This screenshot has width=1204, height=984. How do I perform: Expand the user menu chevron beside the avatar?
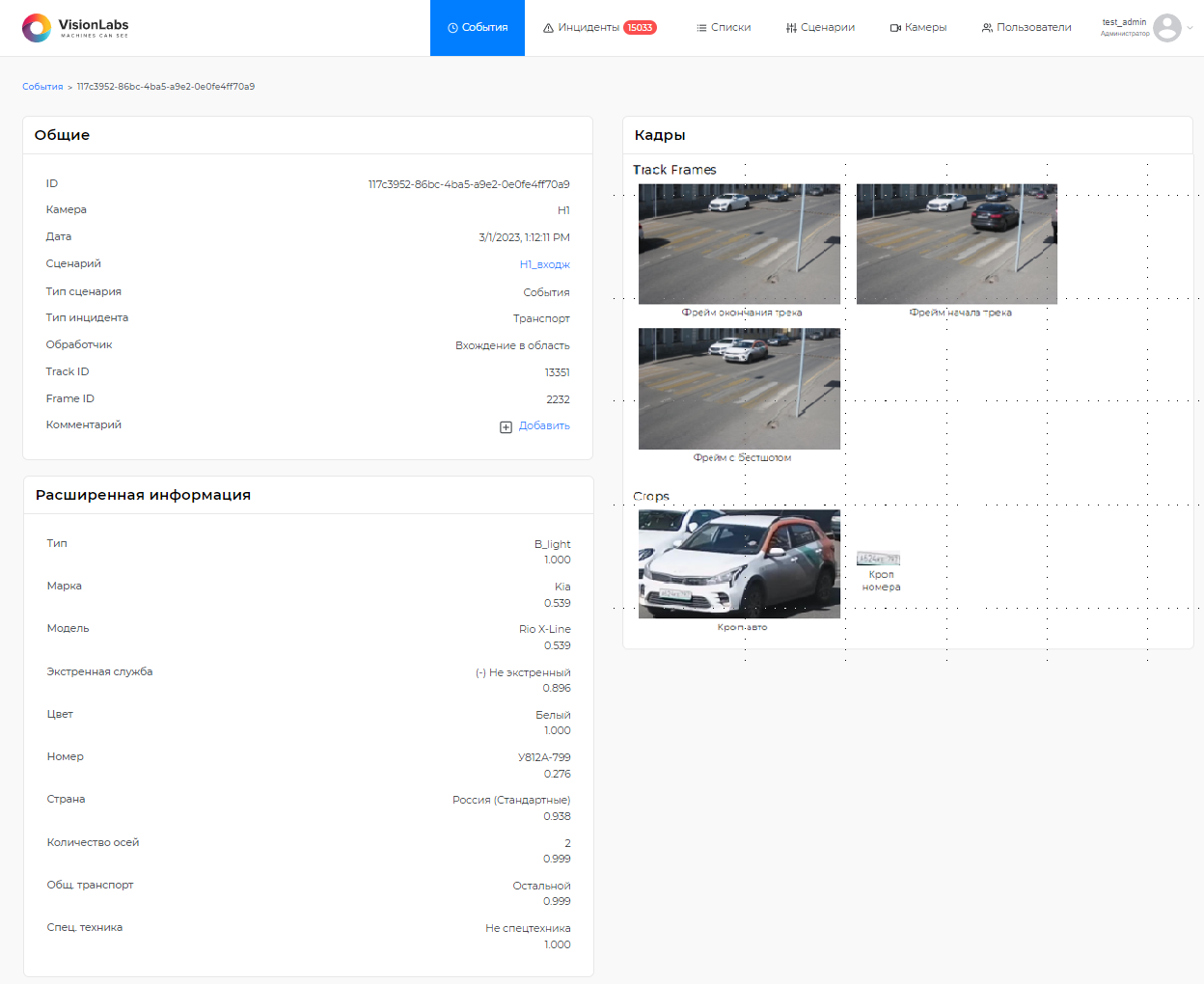pyautogui.click(x=1190, y=28)
